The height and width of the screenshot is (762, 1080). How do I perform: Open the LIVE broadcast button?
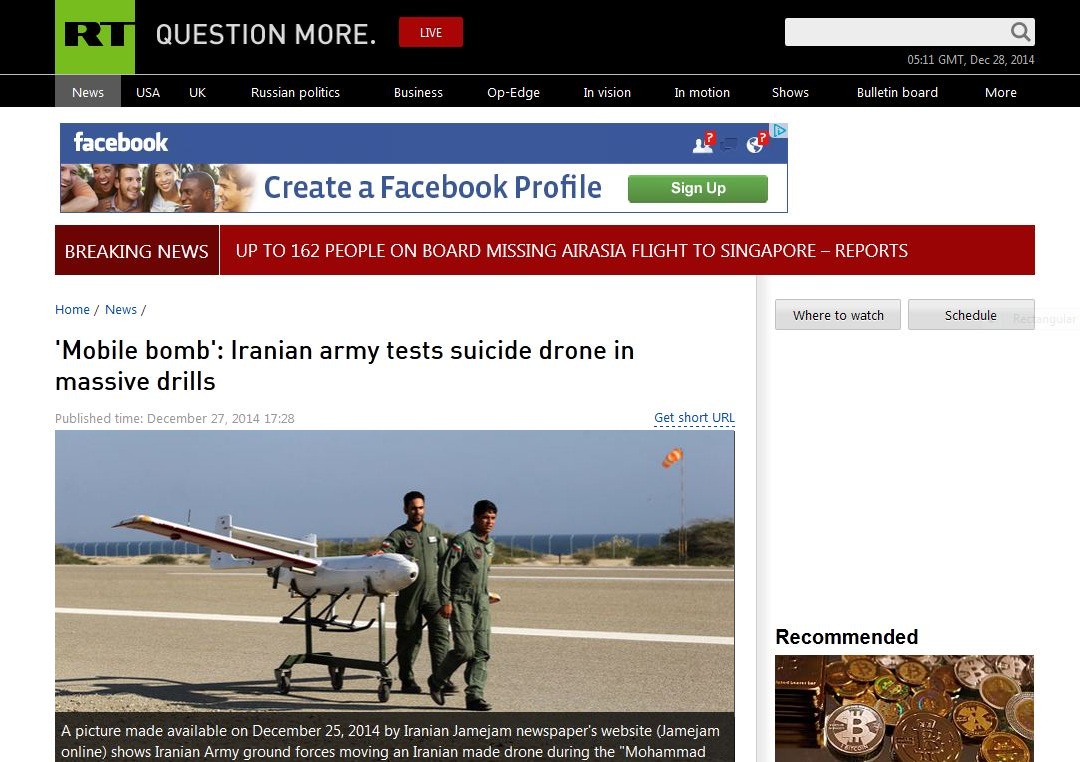point(430,32)
